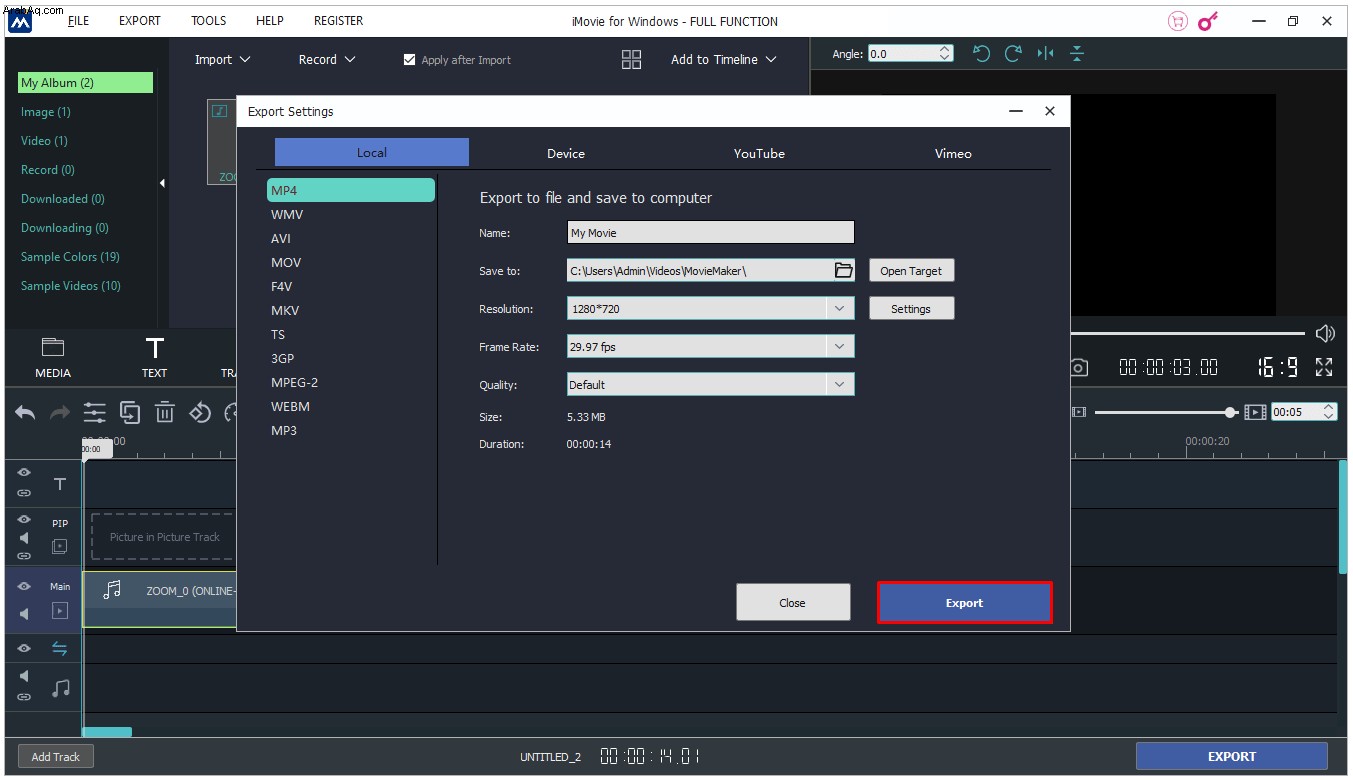Collapse the album sidebar with the triangle
1353x780 pixels.
(x=162, y=183)
